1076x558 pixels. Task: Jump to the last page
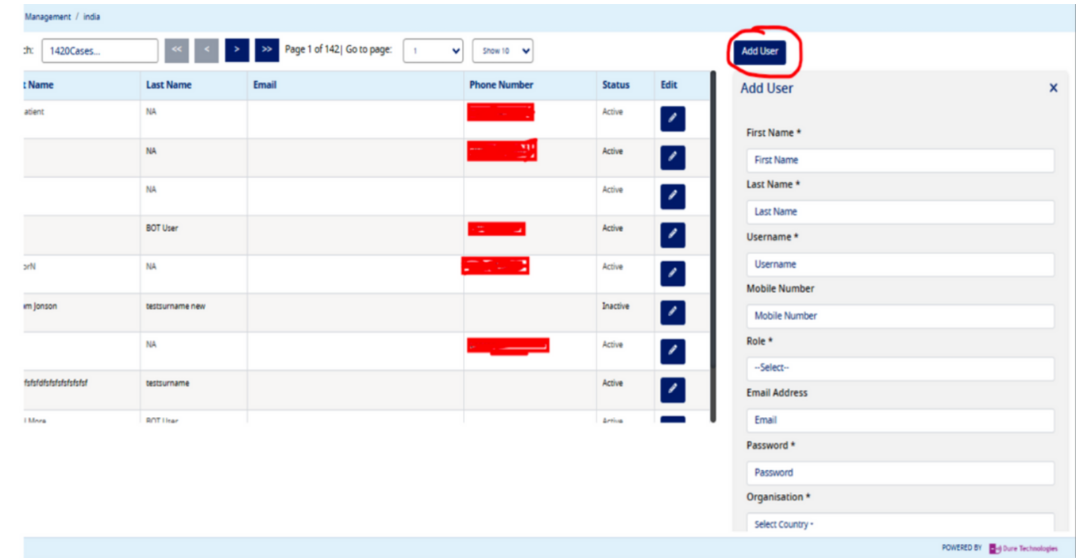click(267, 50)
